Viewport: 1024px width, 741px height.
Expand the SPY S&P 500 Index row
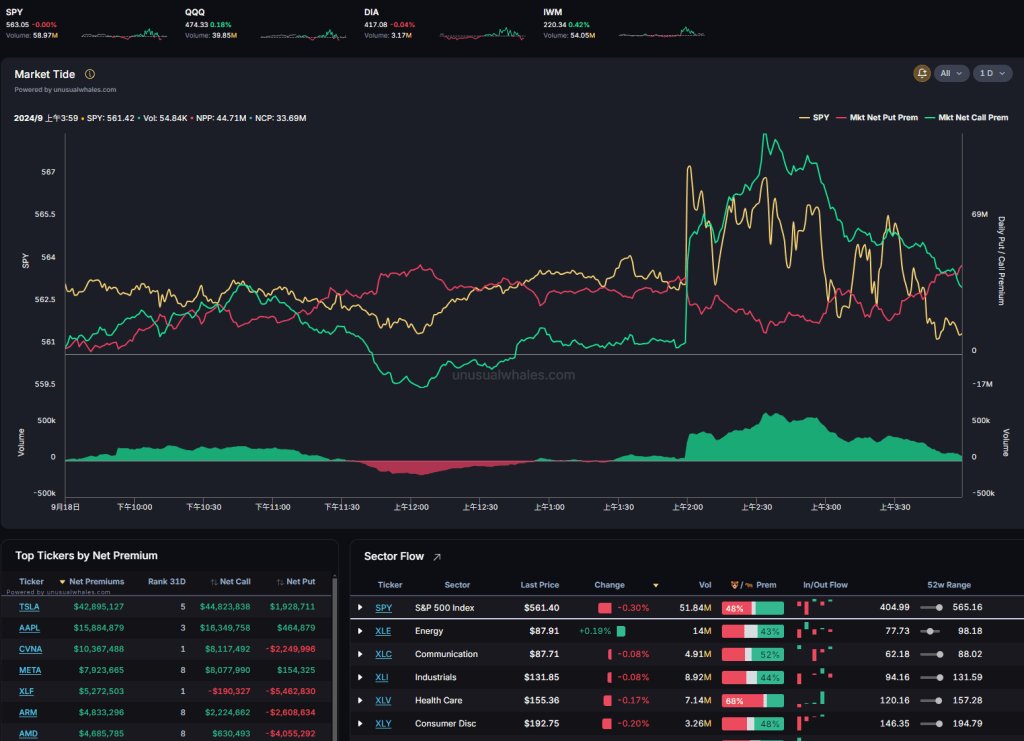361,607
